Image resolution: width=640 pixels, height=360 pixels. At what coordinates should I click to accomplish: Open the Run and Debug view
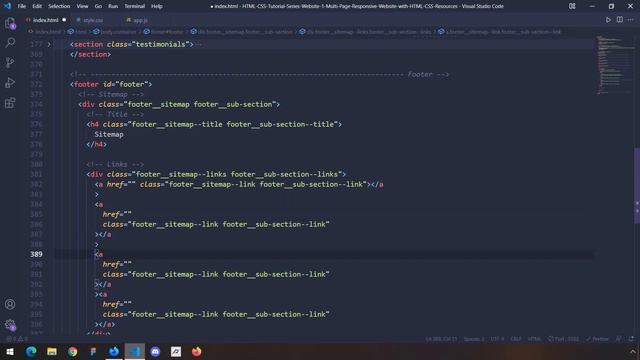(x=10, y=82)
